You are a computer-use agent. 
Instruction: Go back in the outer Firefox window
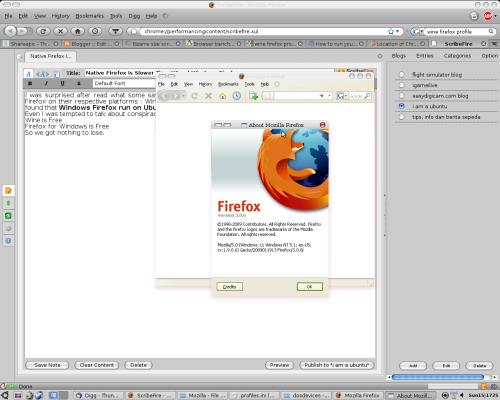10,31
